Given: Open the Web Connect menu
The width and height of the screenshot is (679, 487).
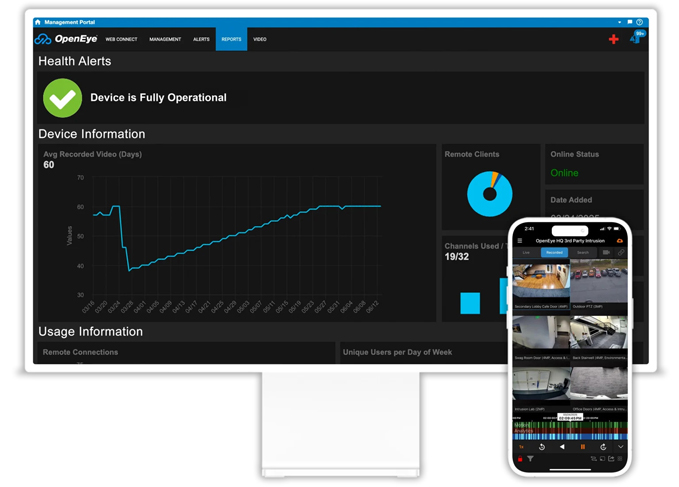Looking at the screenshot, I should point(121,39).
